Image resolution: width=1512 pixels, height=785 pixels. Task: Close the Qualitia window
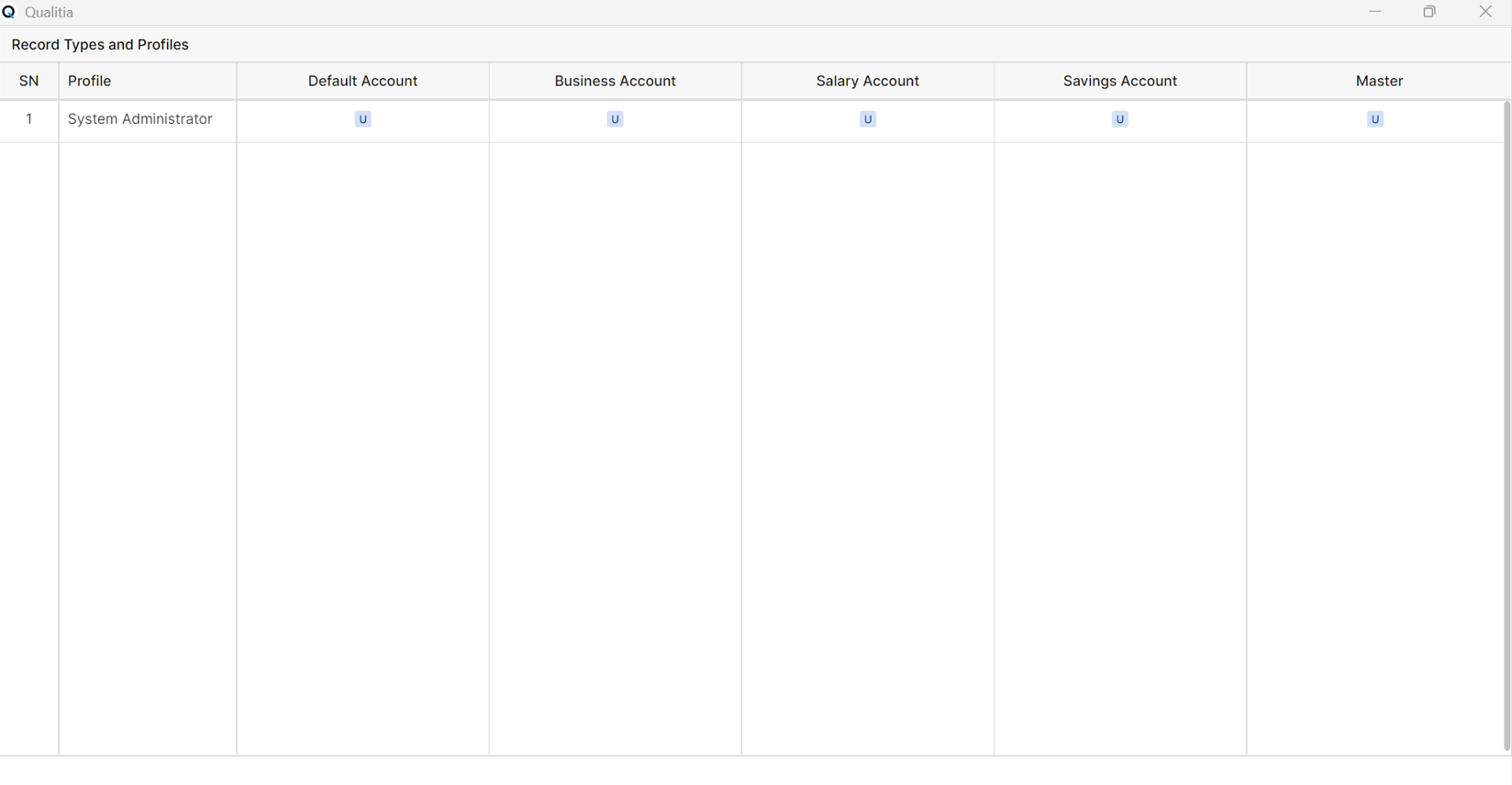click(1485, 12)
